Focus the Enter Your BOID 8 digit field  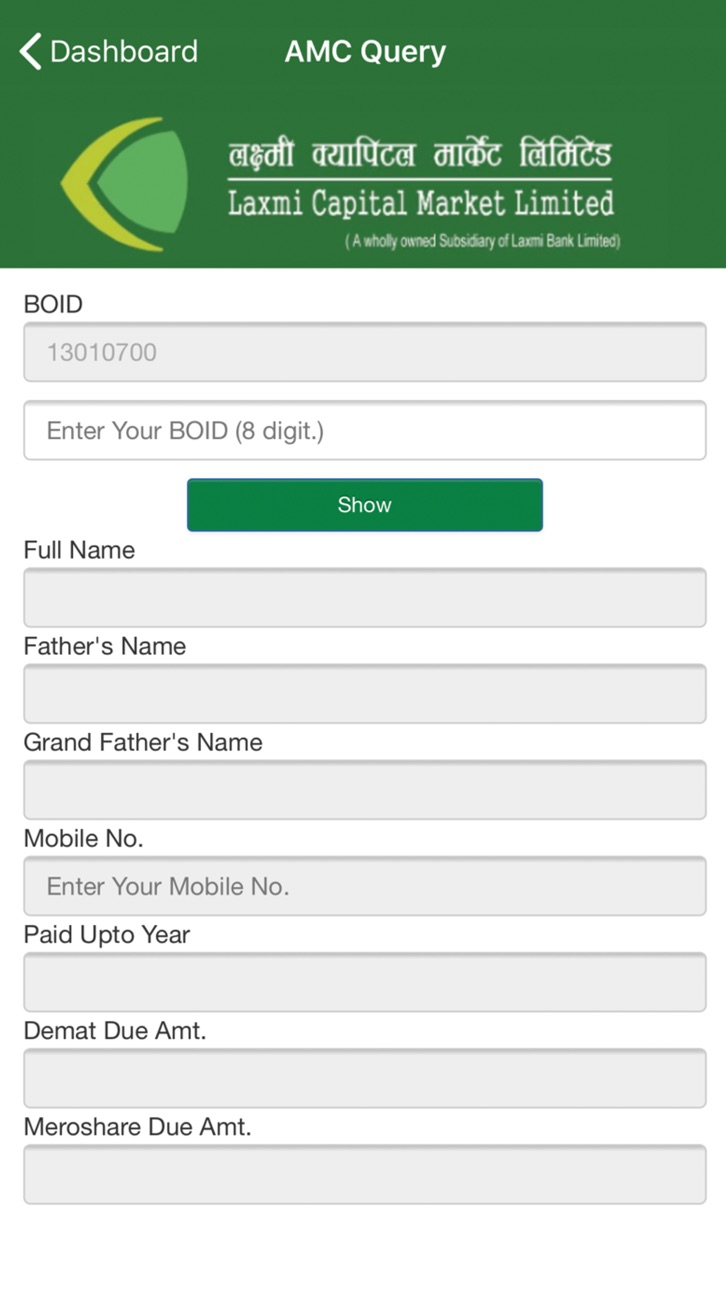(365, 431)
